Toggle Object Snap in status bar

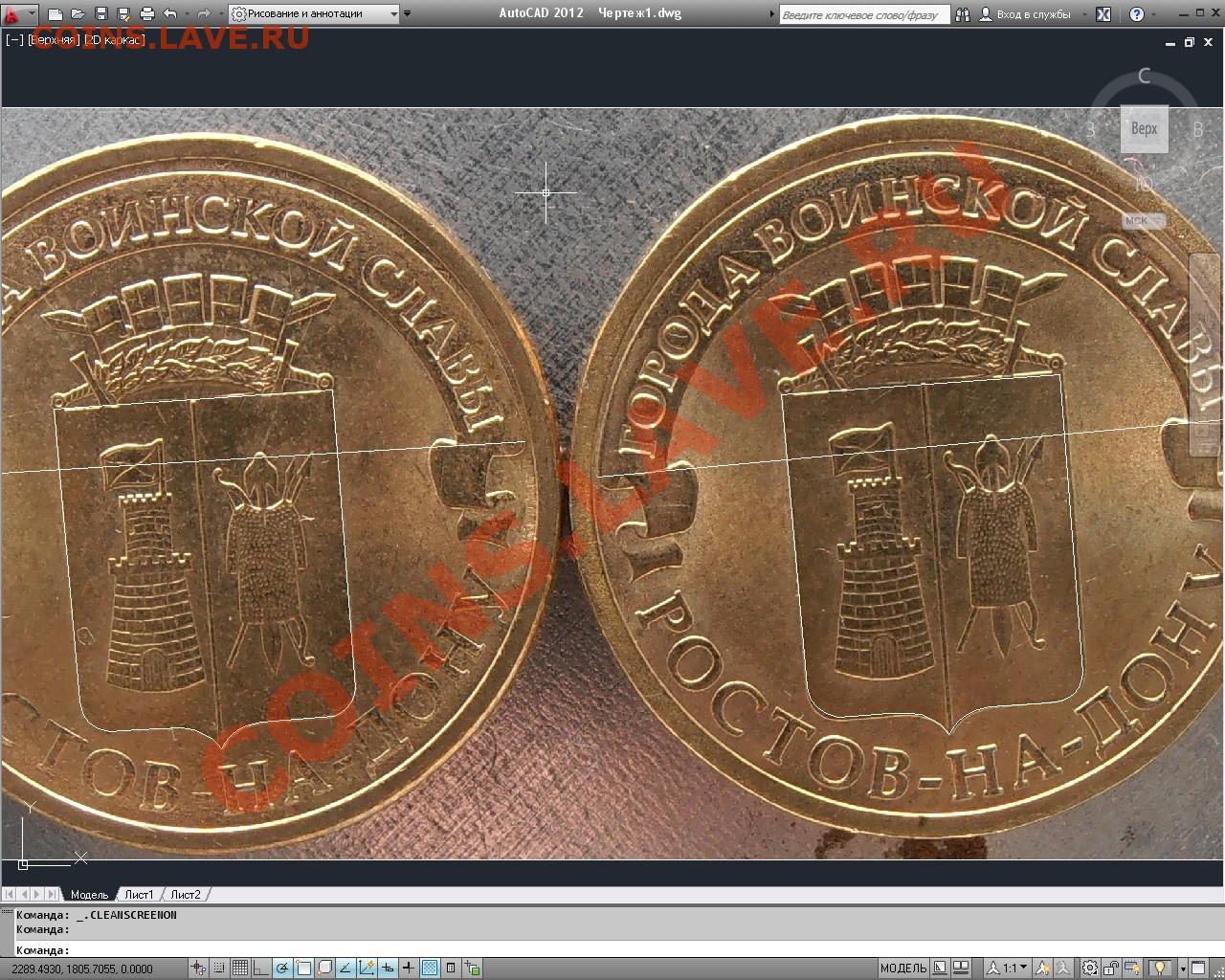click(x=303, y=969)
